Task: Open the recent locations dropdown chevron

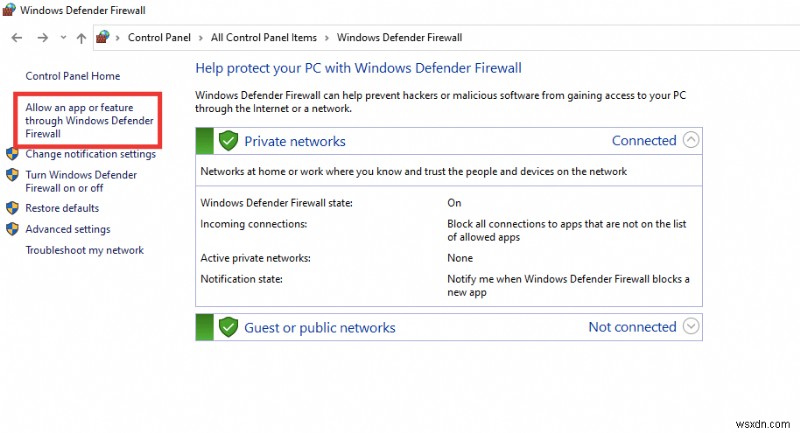Action: (62, 38)
